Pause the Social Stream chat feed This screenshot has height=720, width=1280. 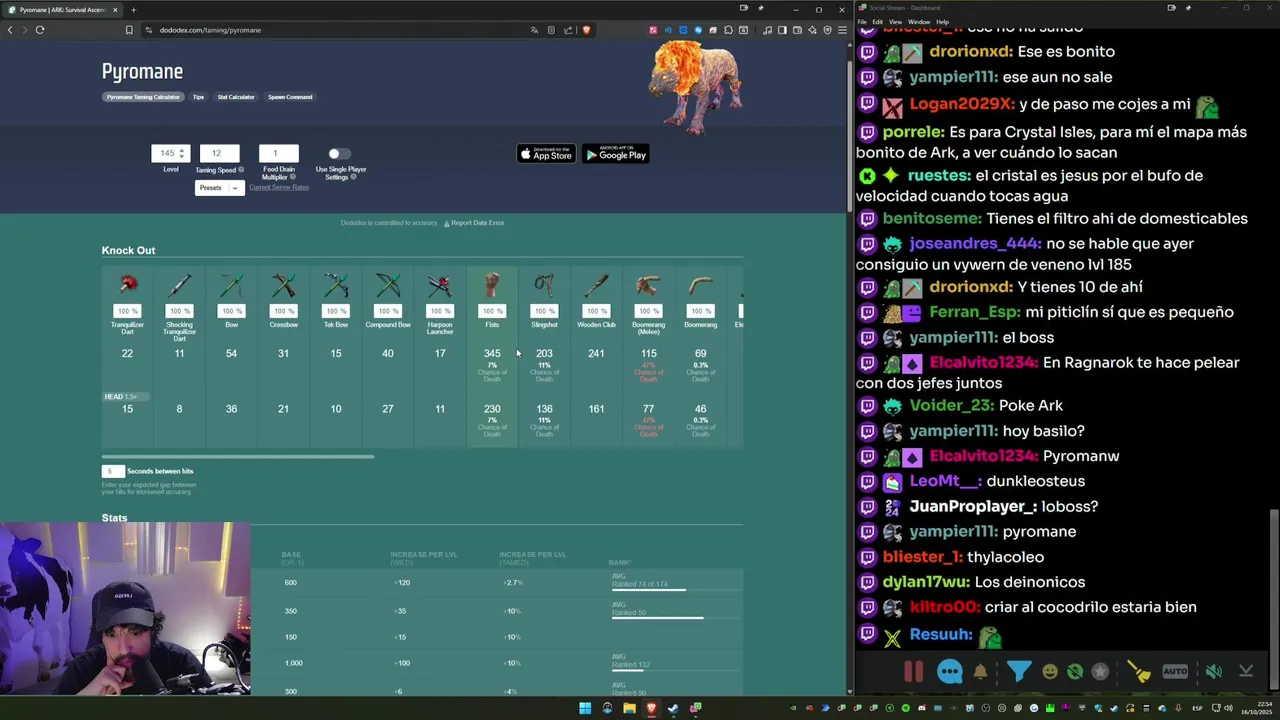point(914,672)
